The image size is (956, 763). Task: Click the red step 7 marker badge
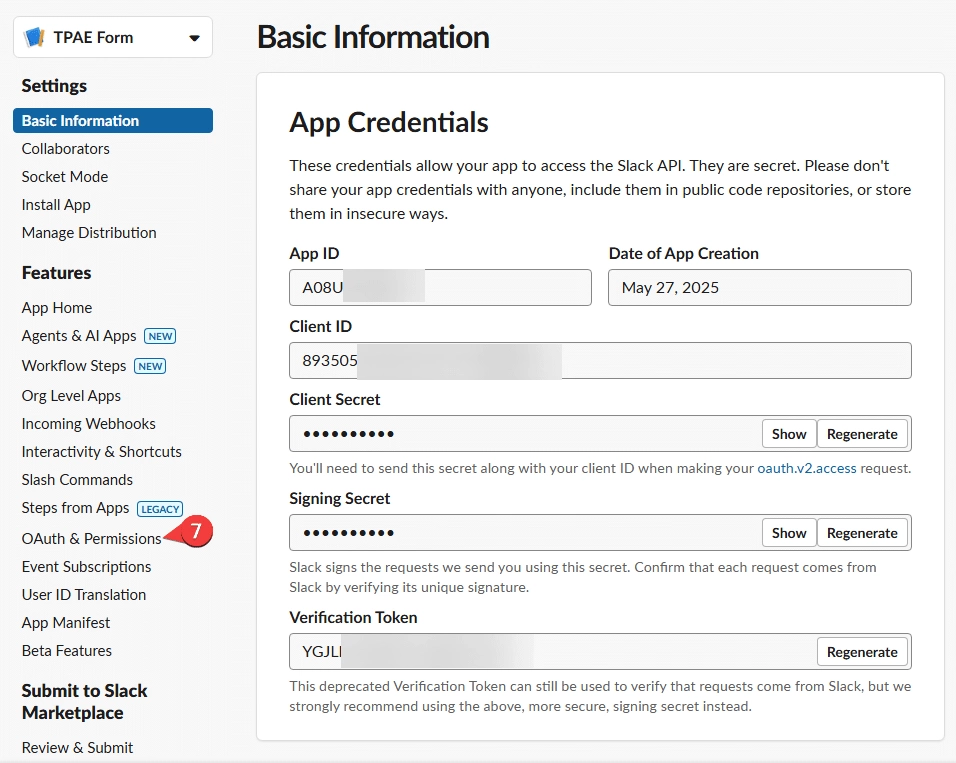click(x=195, y=533)
